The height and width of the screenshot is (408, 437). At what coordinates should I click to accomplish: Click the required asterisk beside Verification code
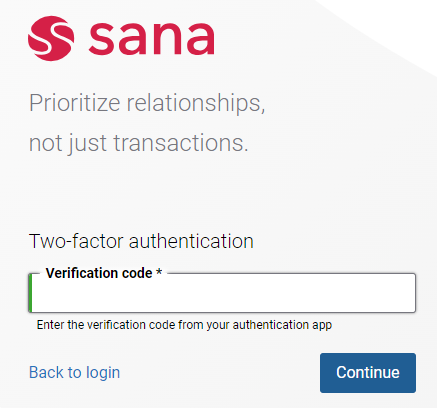[x=159, y=271]
